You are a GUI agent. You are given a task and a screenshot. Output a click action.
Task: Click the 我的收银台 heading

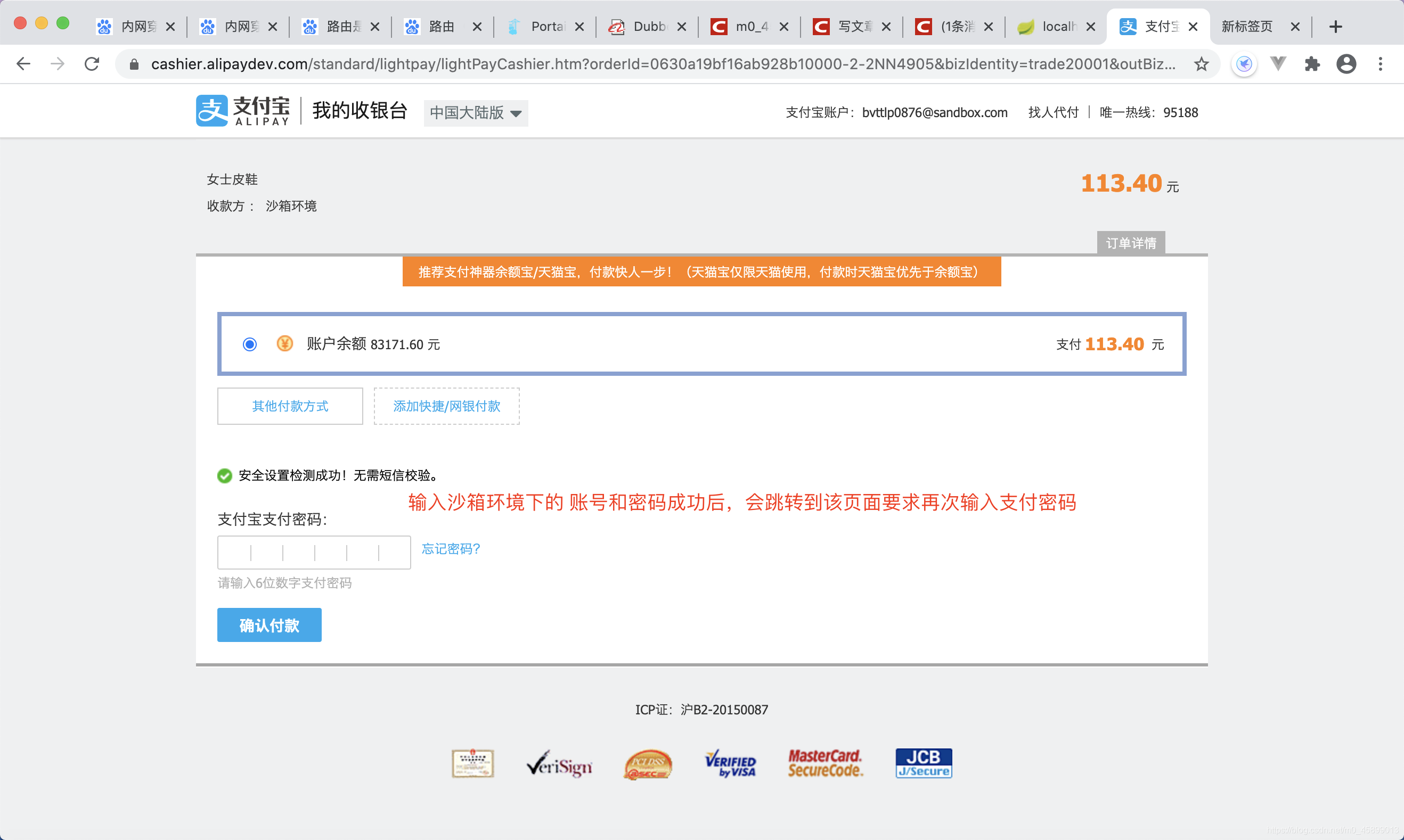click(360, 110)
